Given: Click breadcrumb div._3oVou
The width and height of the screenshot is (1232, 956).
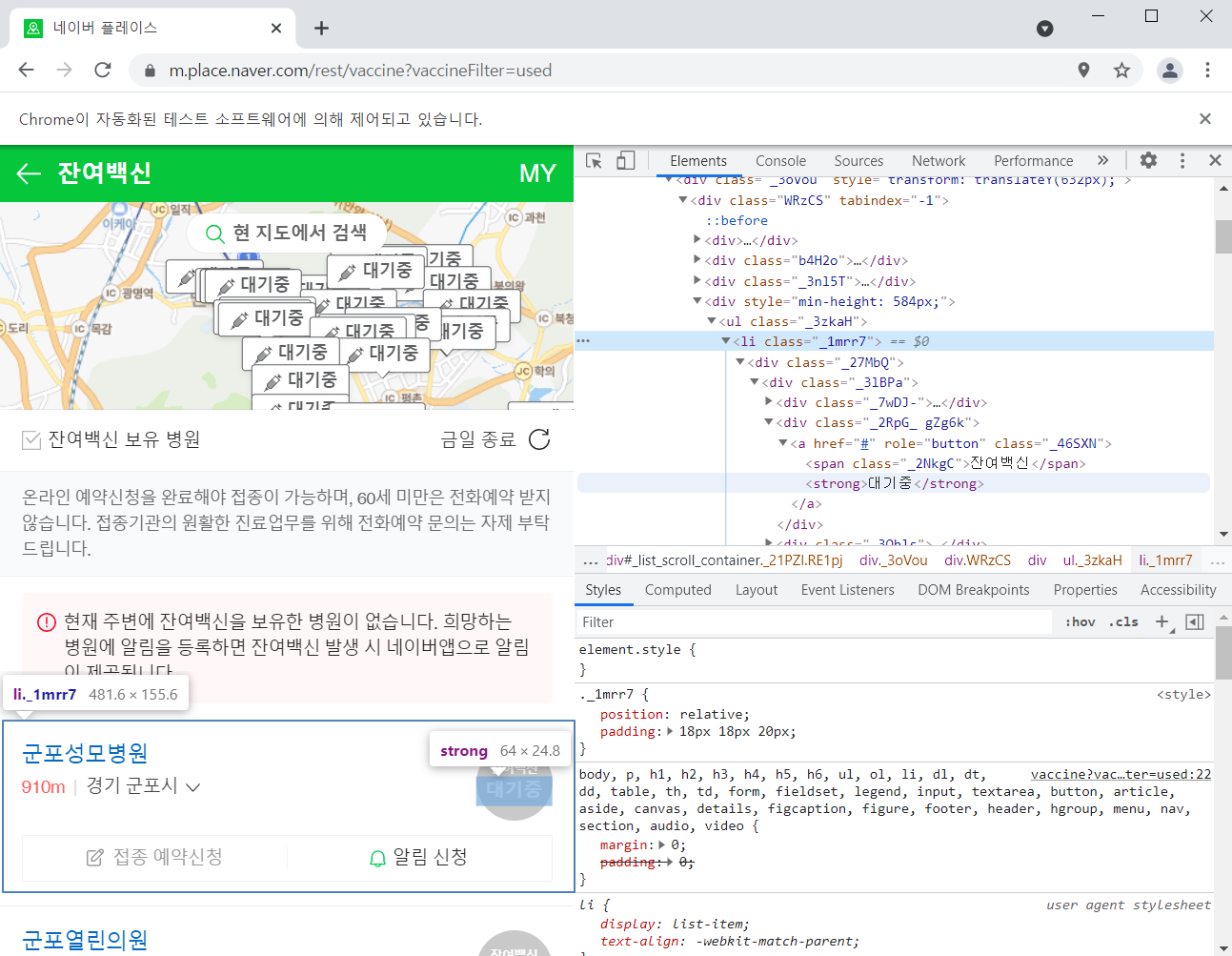Looking at the screenshot, I should [893, 560].
